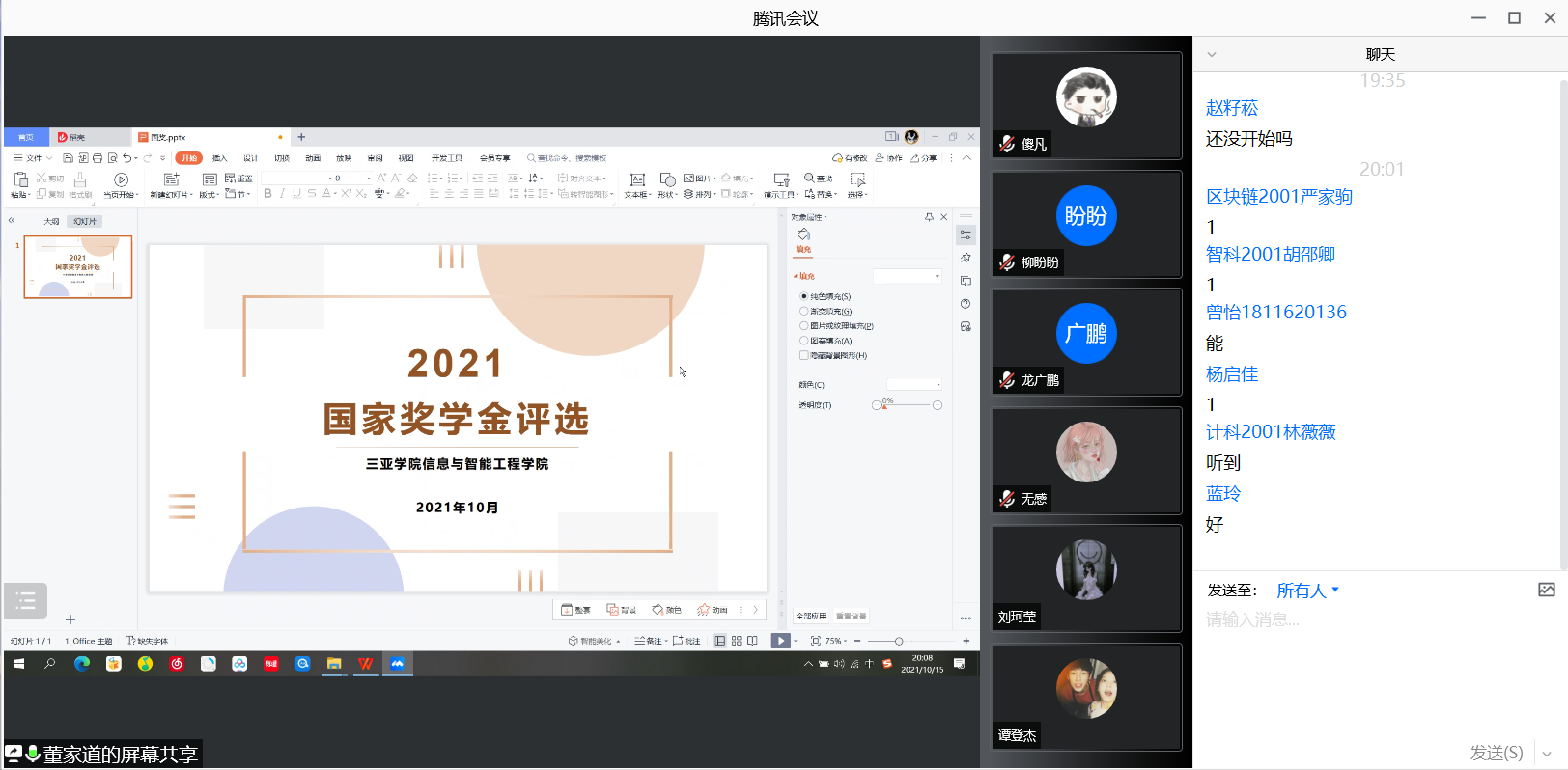Image resolution: width=1568 pixels, height=770 pixels.
Task: Click the slideshow play button in status bar
Action: tap(780, 641)
